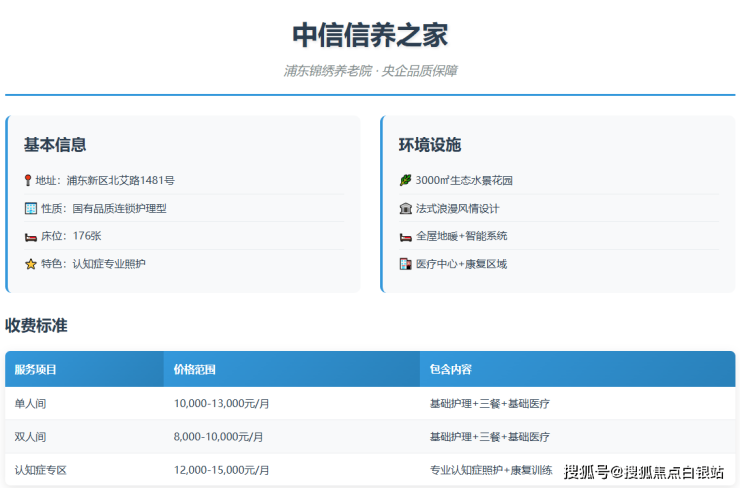Viewport: 740px width, 488px height.
Task: Select the 双人间 table row label
Action: pyautogui.click(x=30, y=437)
